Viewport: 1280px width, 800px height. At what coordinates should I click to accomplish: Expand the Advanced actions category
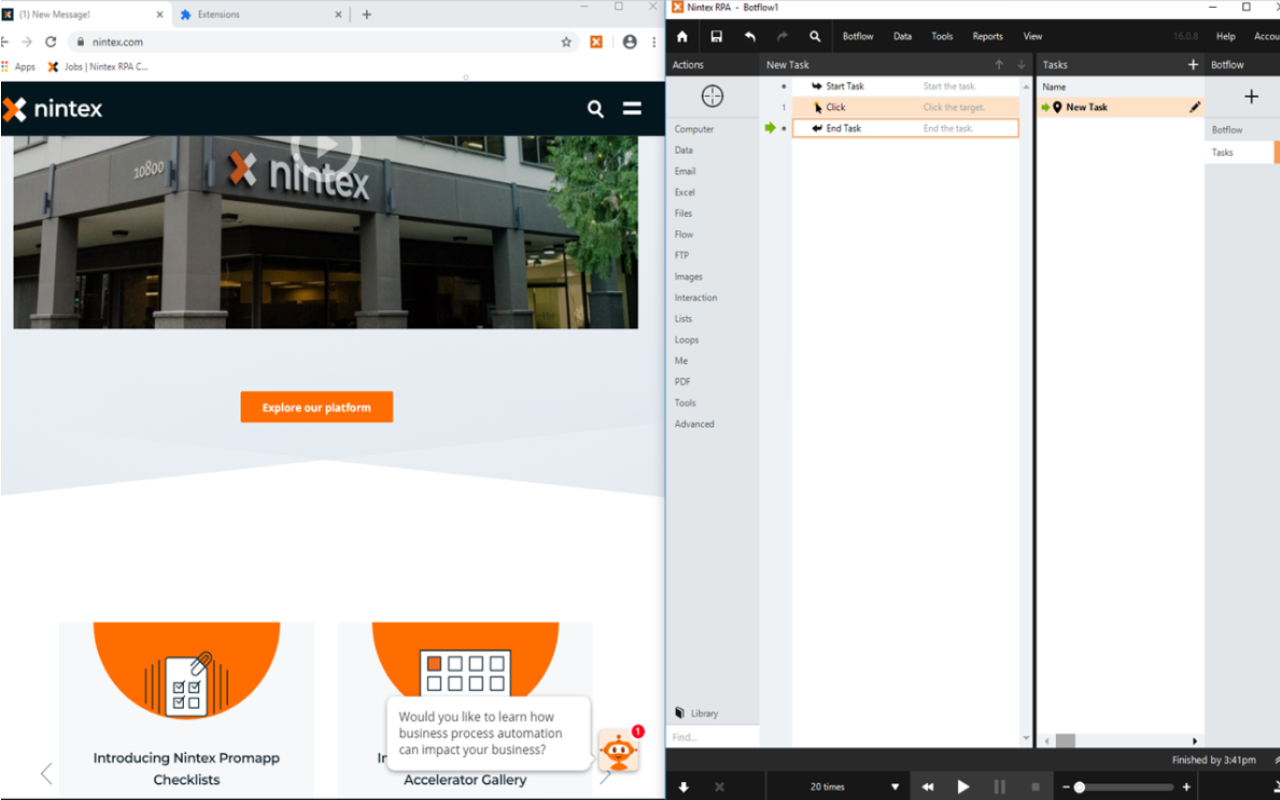[694, 423]
